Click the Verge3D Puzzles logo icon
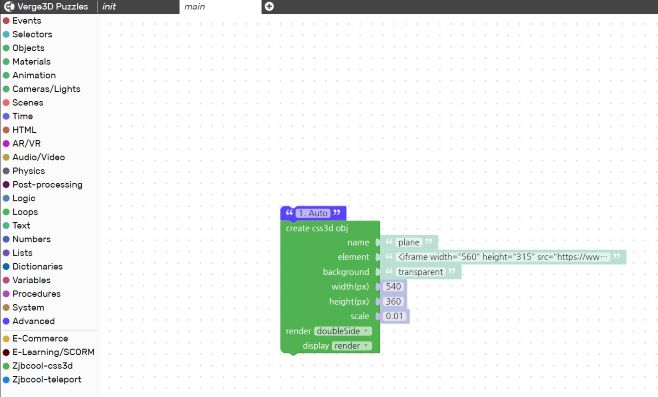Screen dimensions: 658x397 coord(9,6)
